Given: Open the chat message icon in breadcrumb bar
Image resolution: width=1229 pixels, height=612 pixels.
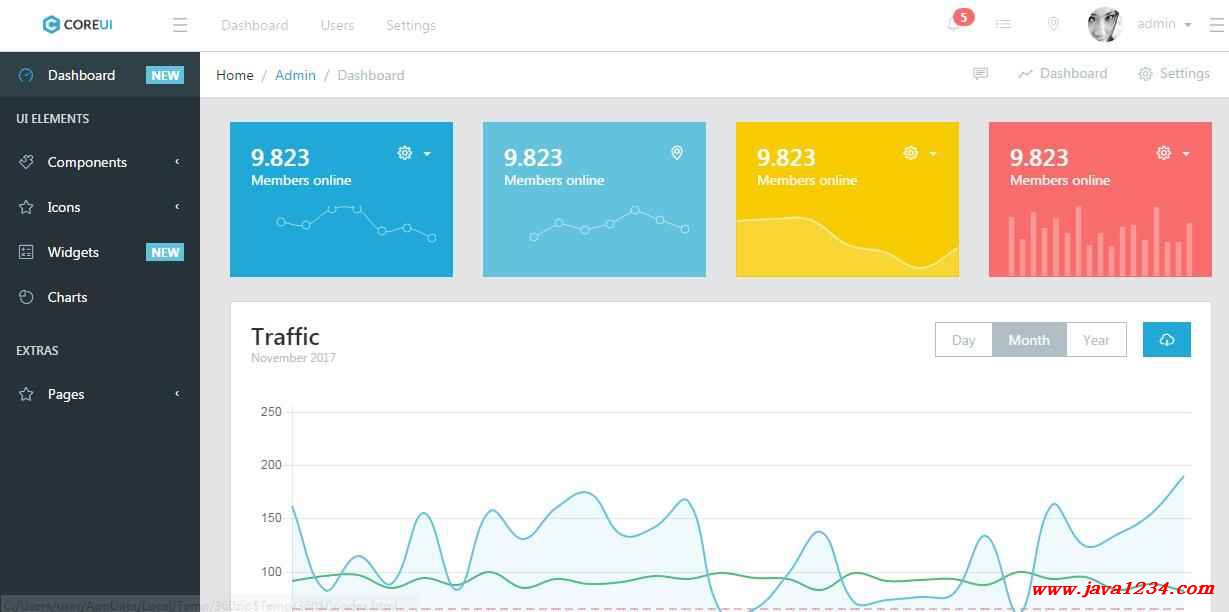Looking at the screenshot, I should pos(980,74).
